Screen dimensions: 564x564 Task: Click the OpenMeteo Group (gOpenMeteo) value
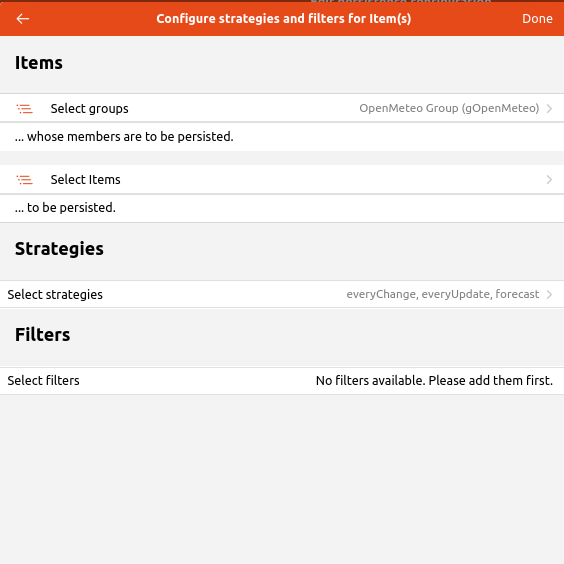pos(449,108)
